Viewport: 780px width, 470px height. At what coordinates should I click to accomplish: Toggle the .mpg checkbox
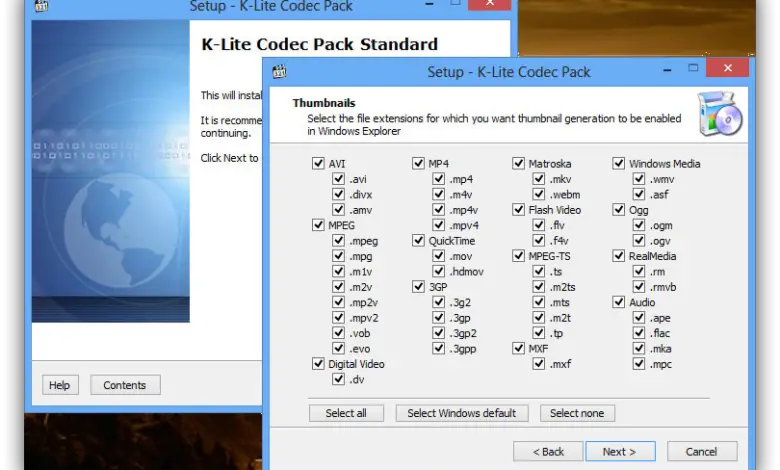pos(339,256)
